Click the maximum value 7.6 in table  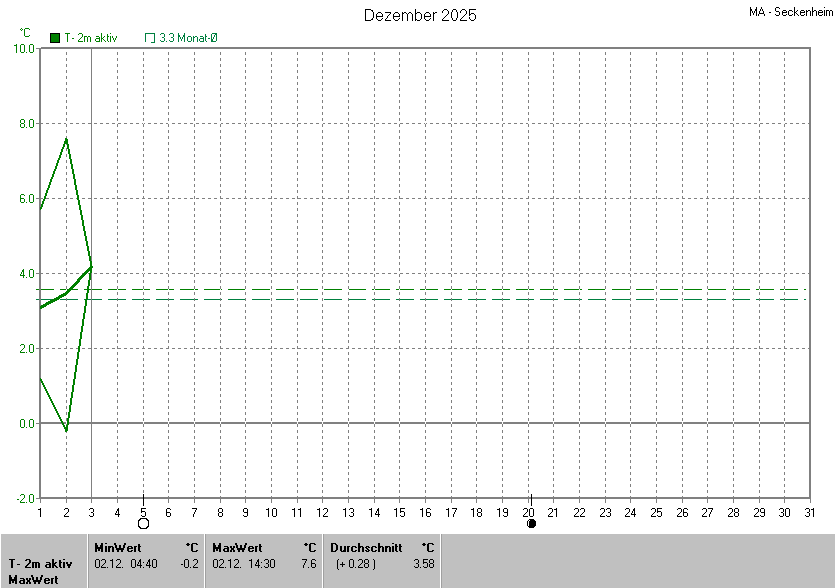[x=308, y=564]
